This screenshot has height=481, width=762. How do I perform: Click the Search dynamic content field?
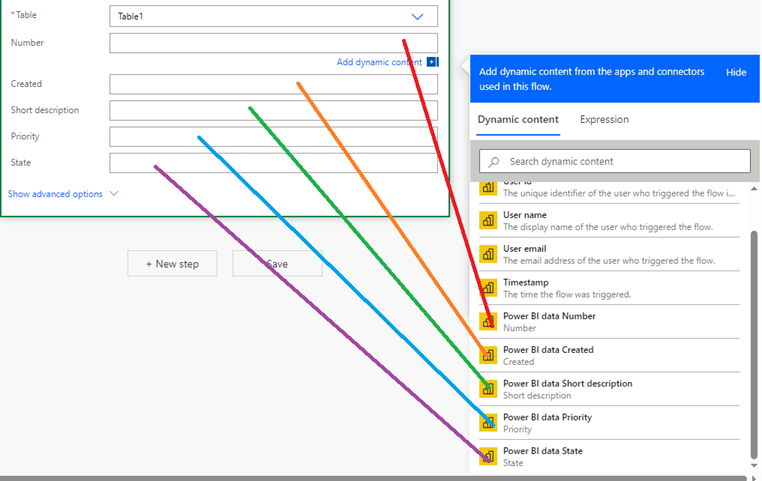(614, 161)
